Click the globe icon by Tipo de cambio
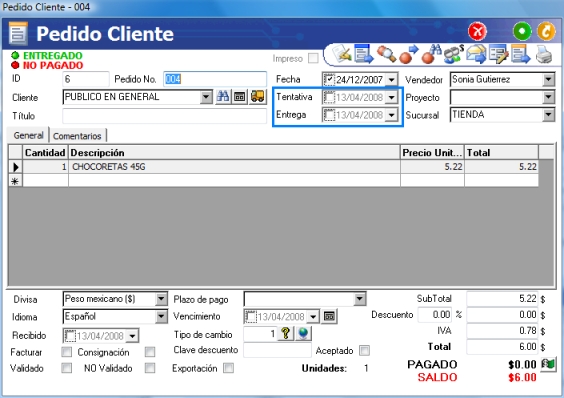This screenshot has height=398, width=564. click(x=303, y=334)
